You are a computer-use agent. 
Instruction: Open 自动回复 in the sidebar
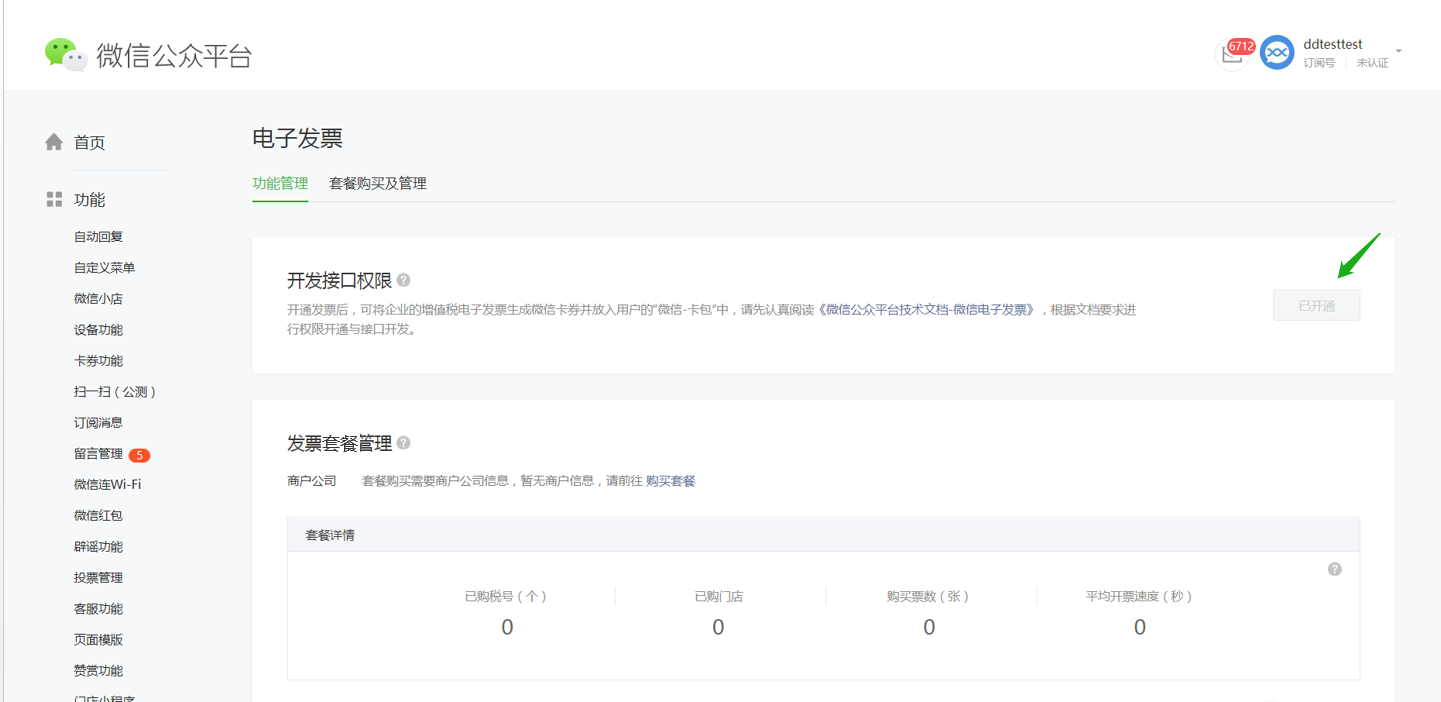tap(98, 237)
